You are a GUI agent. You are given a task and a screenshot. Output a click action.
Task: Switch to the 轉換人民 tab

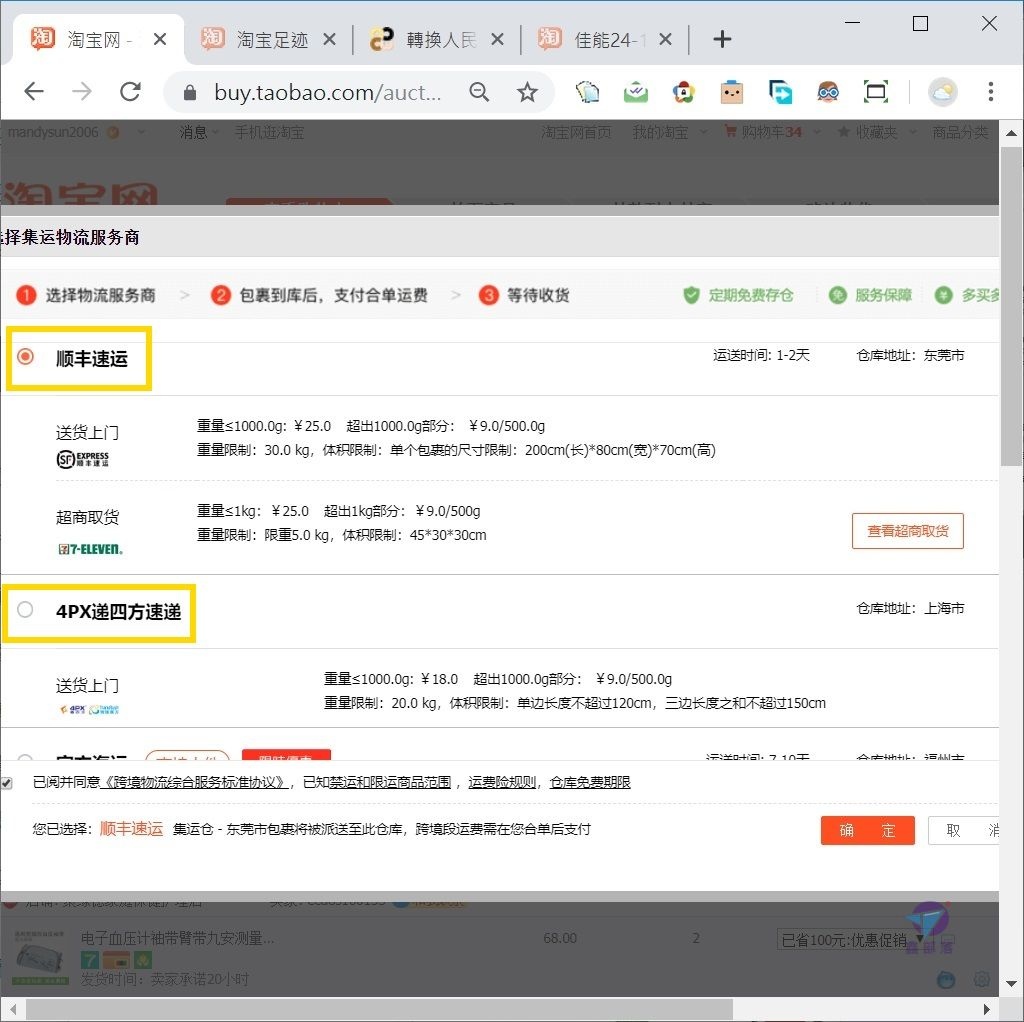tap(436, 39)
